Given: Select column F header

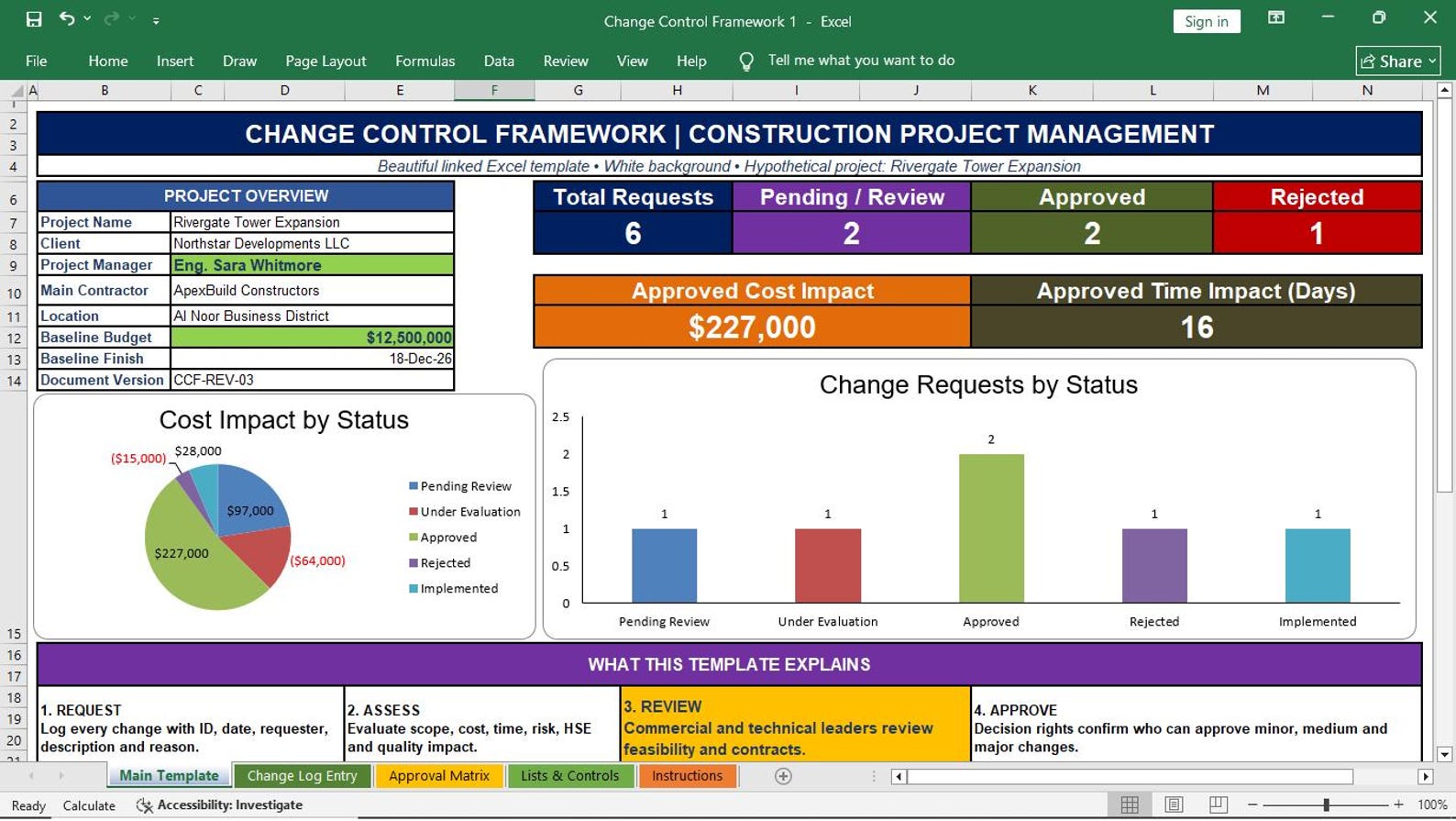Looking at the screenshot, I should (x=494, y=90).
